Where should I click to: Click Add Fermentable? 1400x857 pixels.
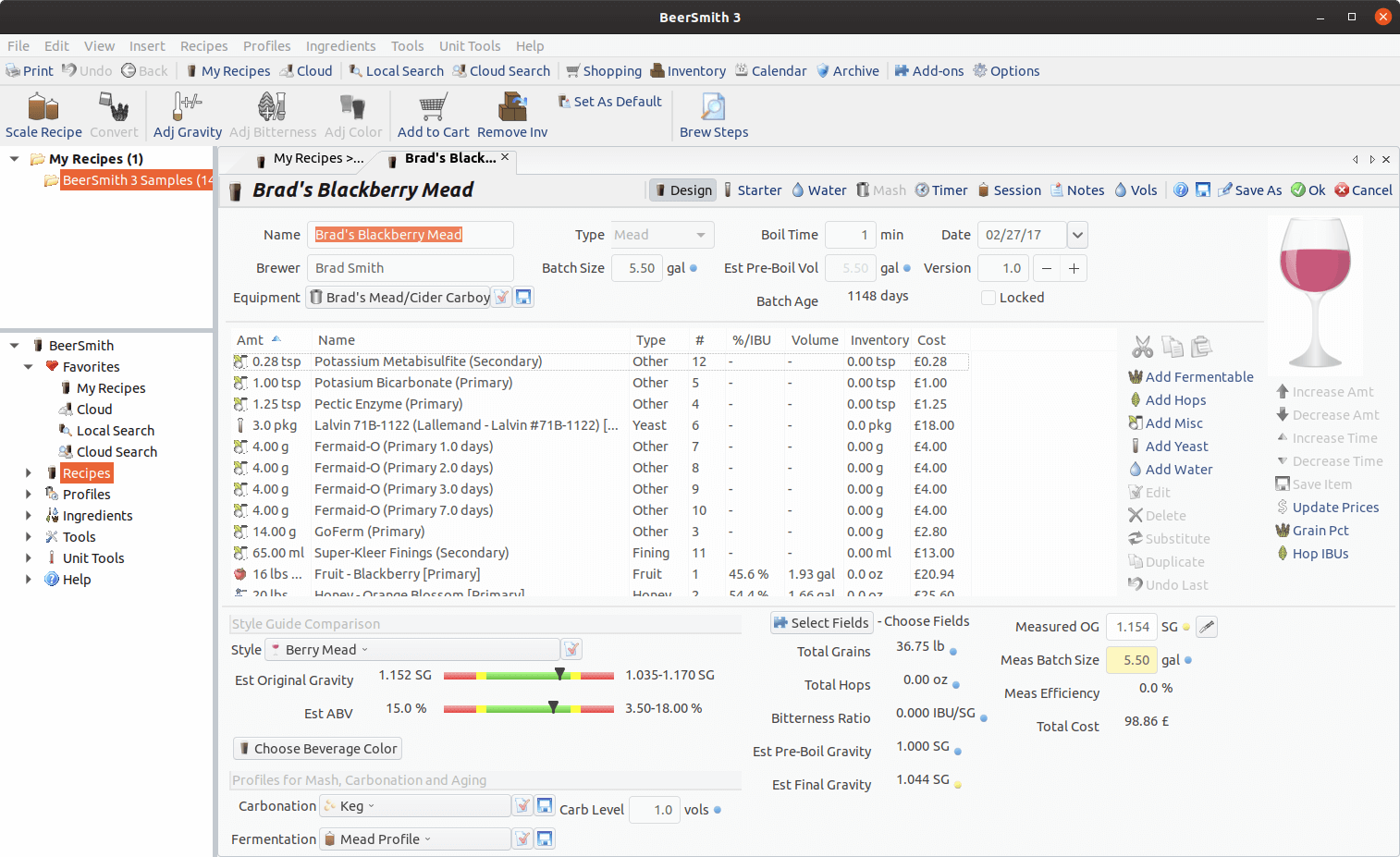click(x=1191, y=377)
